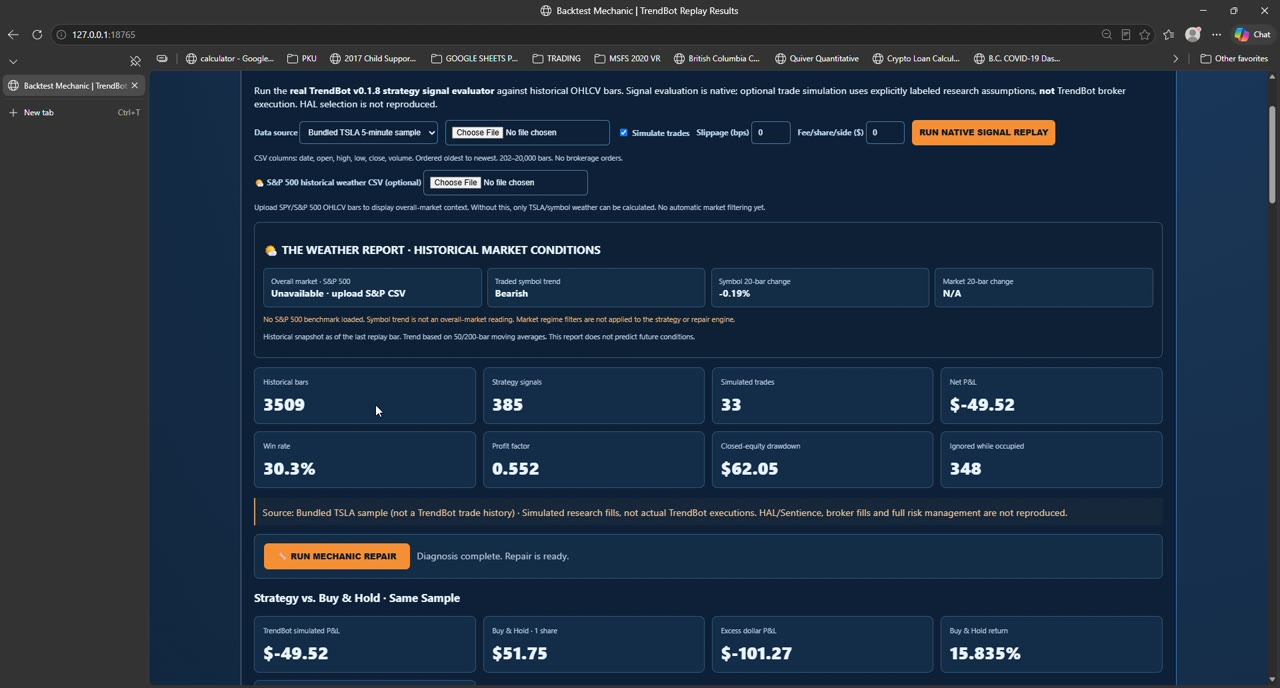Screen dimensions: 1280x688
Task: Click Diagnosis complete. Repair is ready. status
Action: [x=492, y=556]
